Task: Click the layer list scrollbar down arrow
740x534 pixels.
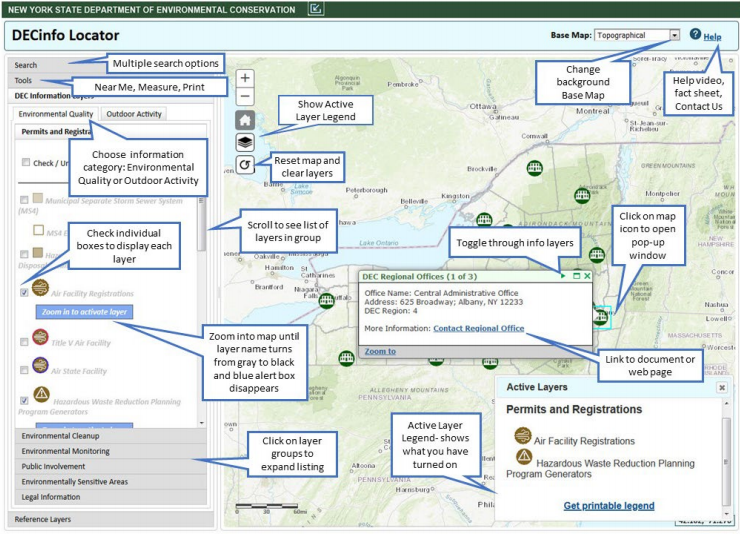Action: point(202,423)
